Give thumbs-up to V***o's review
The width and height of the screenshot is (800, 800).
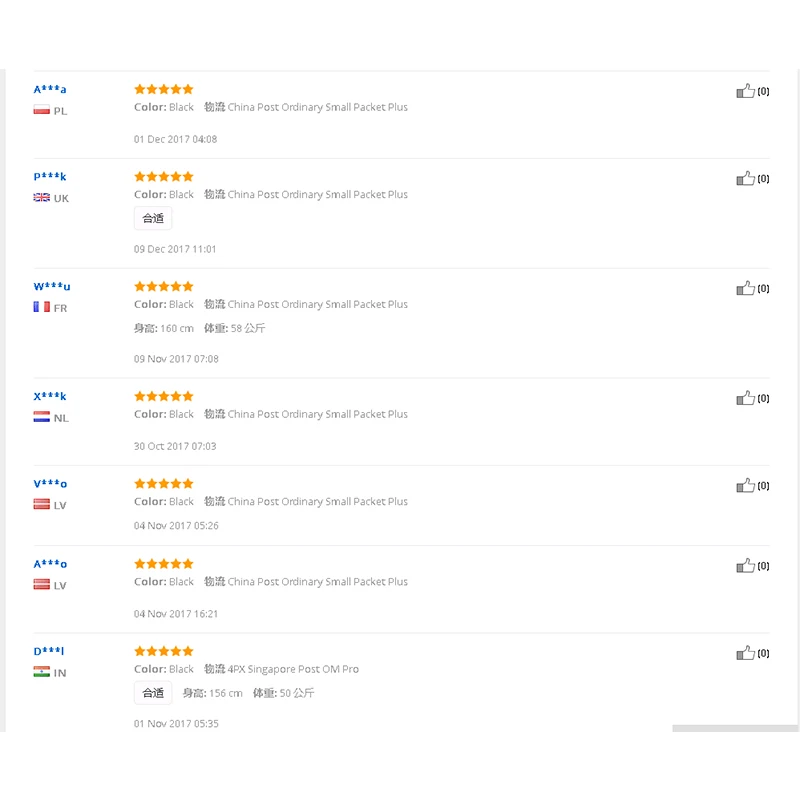pyautogui.click(x=745, y=486)
